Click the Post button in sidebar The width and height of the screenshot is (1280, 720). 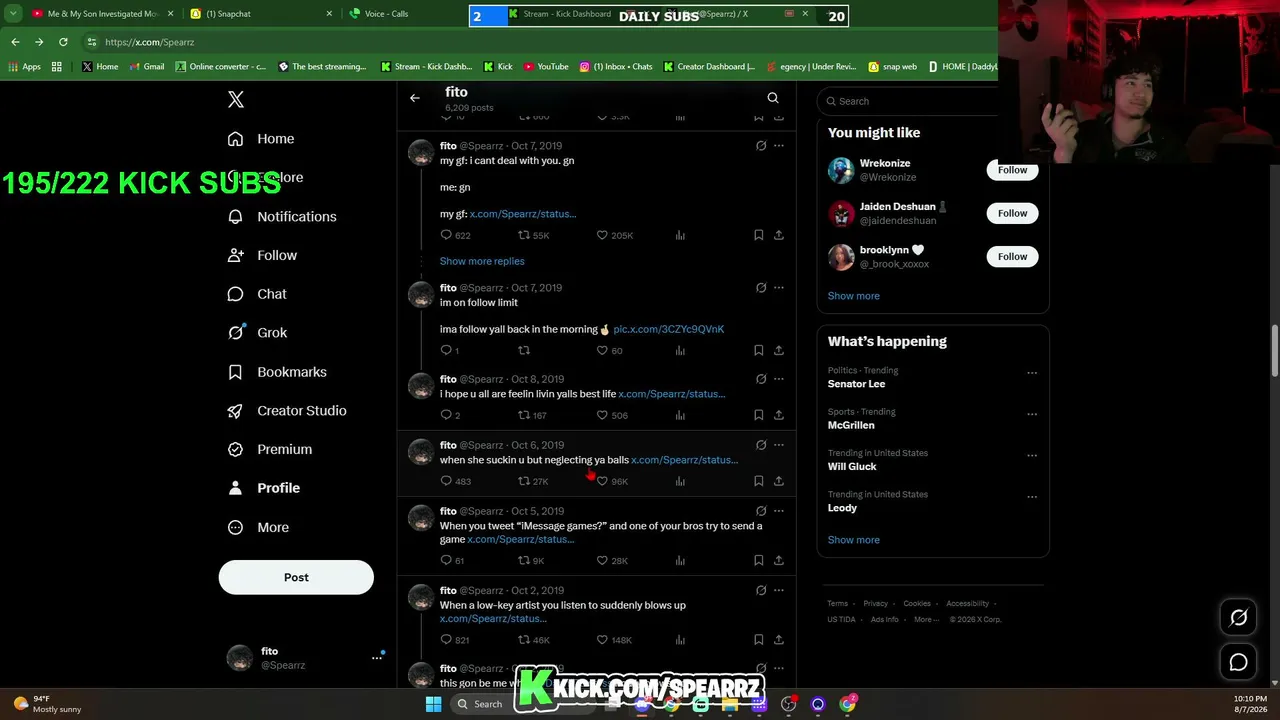click(x=296, y=577)
